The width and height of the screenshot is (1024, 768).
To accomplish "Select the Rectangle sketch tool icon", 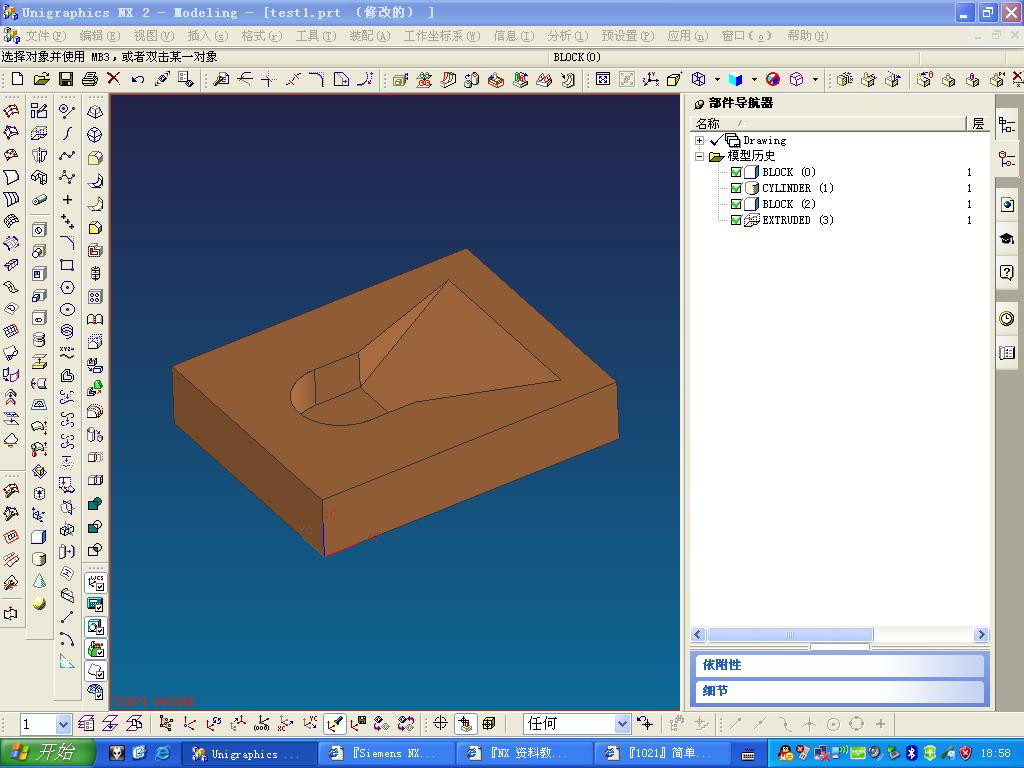I will [67, 265].
